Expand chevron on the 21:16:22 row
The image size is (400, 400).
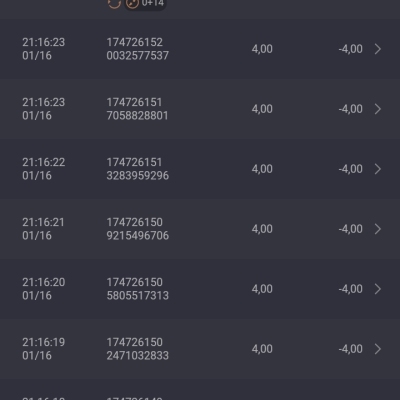378,169
